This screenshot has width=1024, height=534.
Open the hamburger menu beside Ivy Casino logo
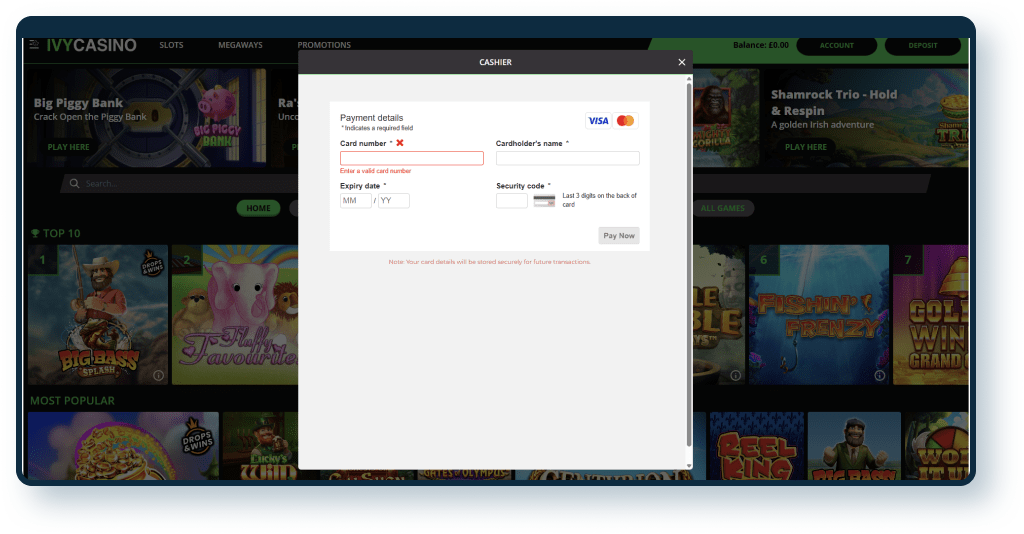(x=34, y=45)
